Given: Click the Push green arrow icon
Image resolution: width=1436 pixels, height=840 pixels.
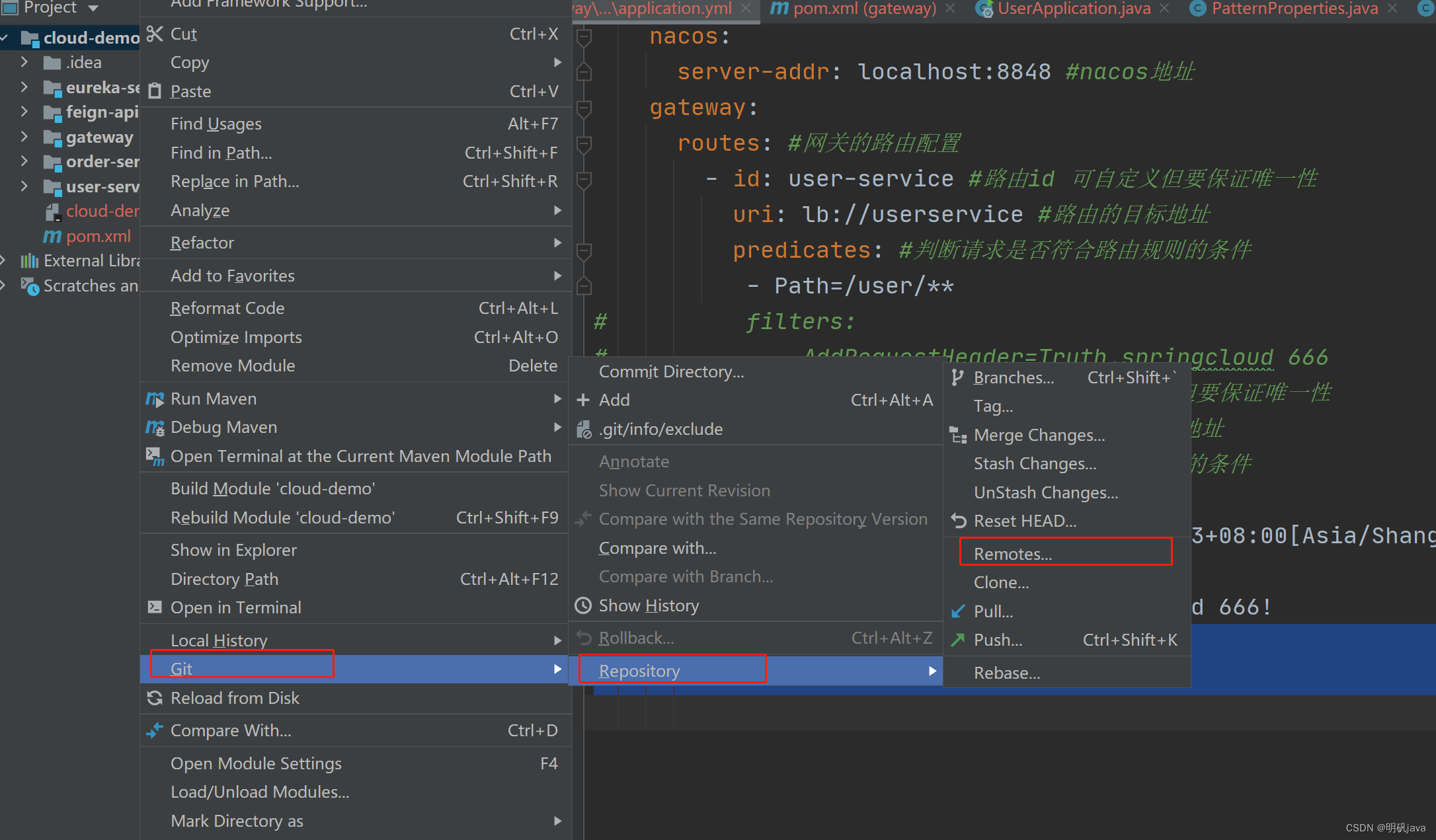Looking at the screenshot, I should click(x=958, y=640).
